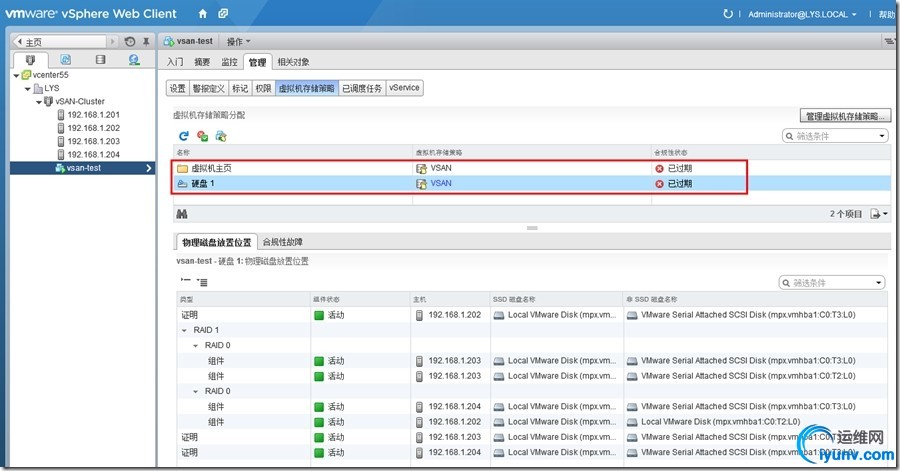Open the 相关对象 tab
This screenshot has width=900, height=471.
click(x=293, y=62)
